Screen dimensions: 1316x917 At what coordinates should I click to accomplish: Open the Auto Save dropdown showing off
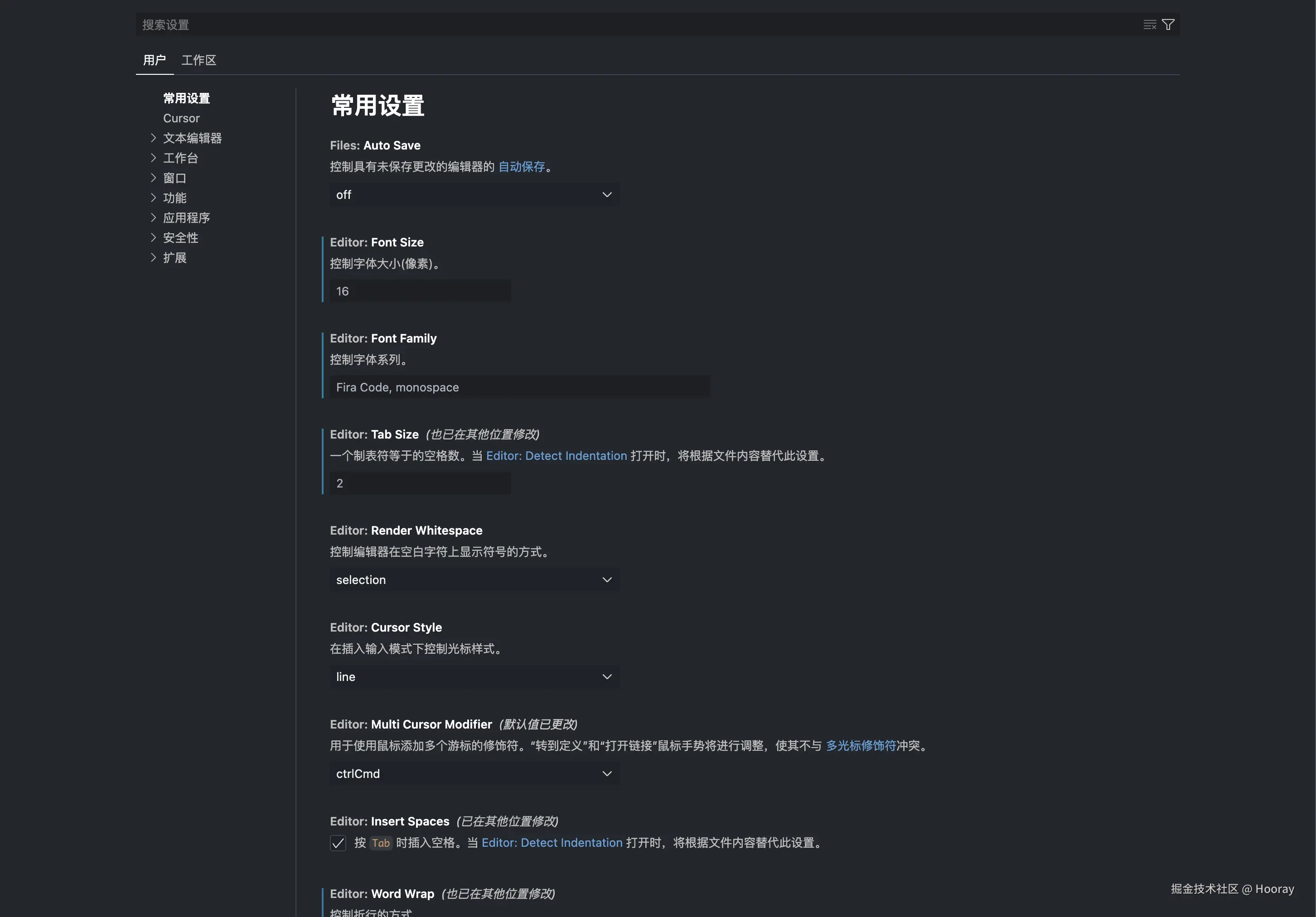pyautogui.click(x=474, y=195)
